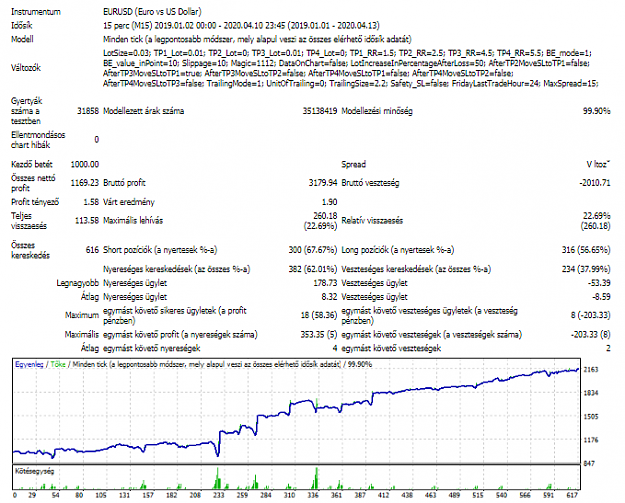Click the 353.35 (5) maximal consecutive profit
The height and width of the screenshot is (503, 625).
319,334
